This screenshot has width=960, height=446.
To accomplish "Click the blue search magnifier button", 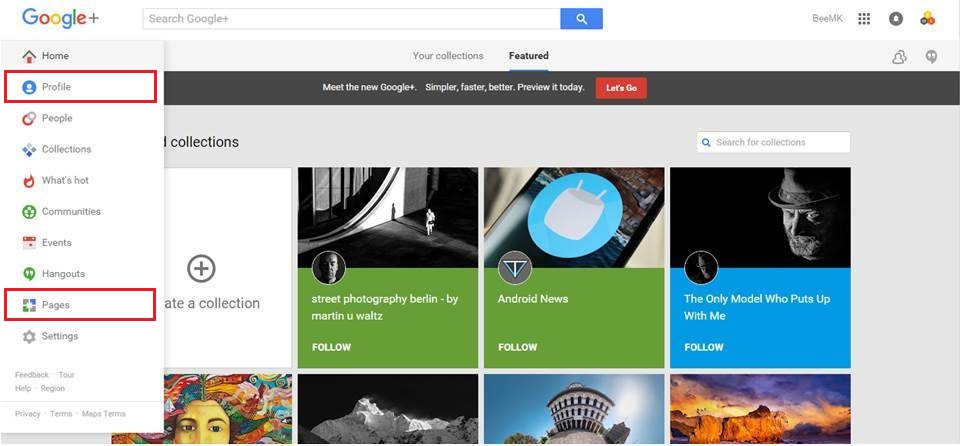I will pos(581,18).
